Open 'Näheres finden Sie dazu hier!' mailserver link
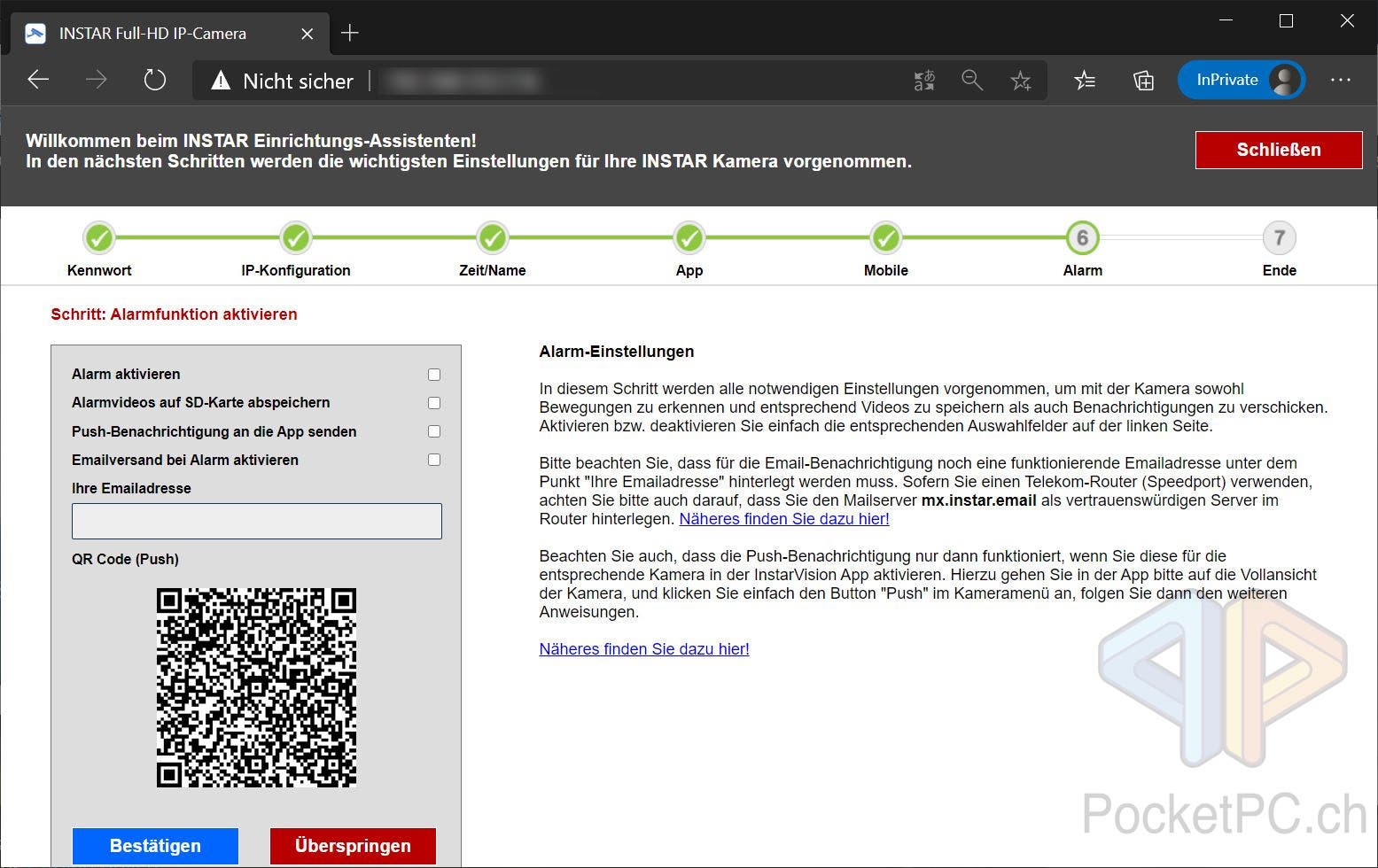Screen dimensions: 1378x868 [x=784, y=519]
